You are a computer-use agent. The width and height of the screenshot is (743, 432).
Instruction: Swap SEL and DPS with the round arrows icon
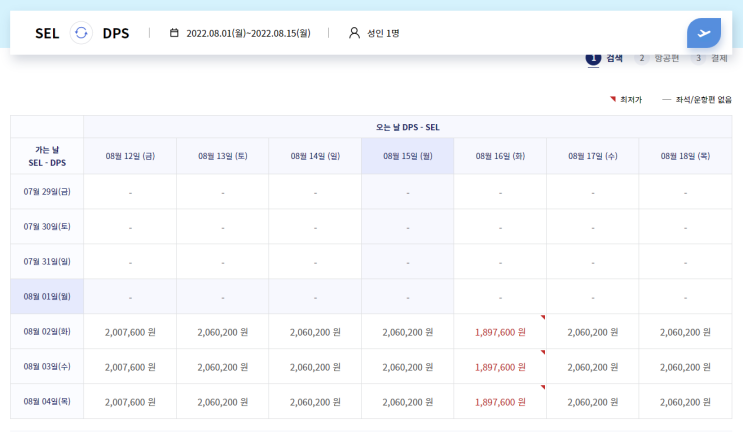click(81, 33)
